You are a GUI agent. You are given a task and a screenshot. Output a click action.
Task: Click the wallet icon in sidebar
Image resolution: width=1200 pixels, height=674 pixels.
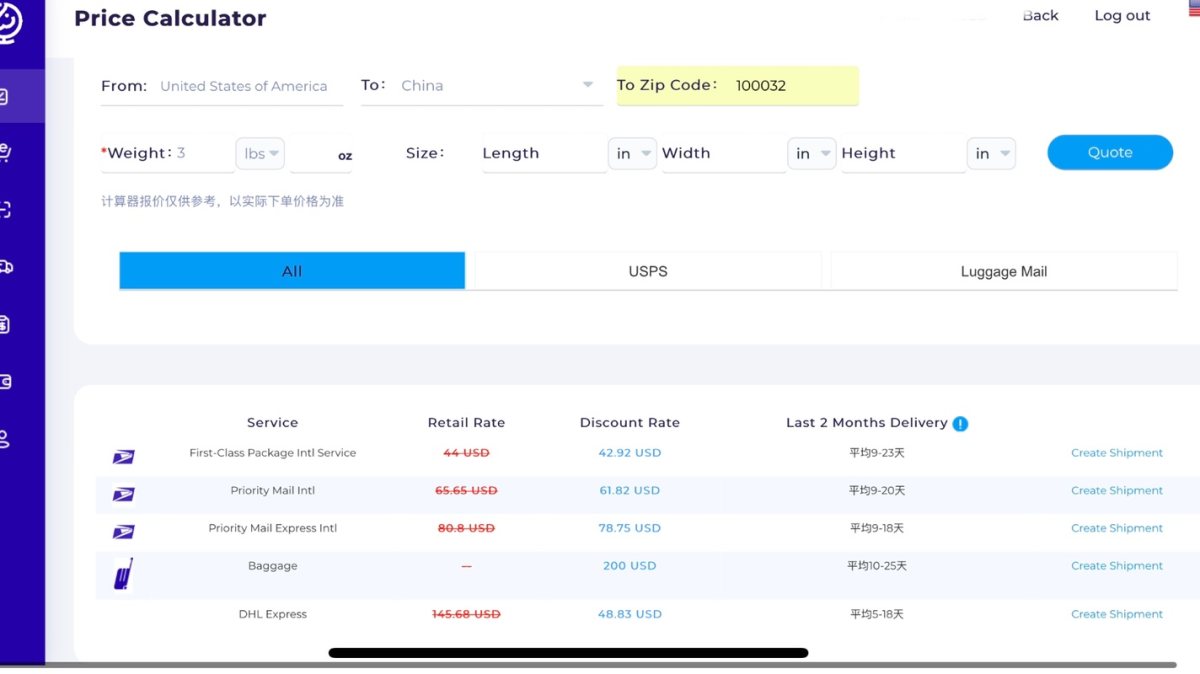coord(6,381)
